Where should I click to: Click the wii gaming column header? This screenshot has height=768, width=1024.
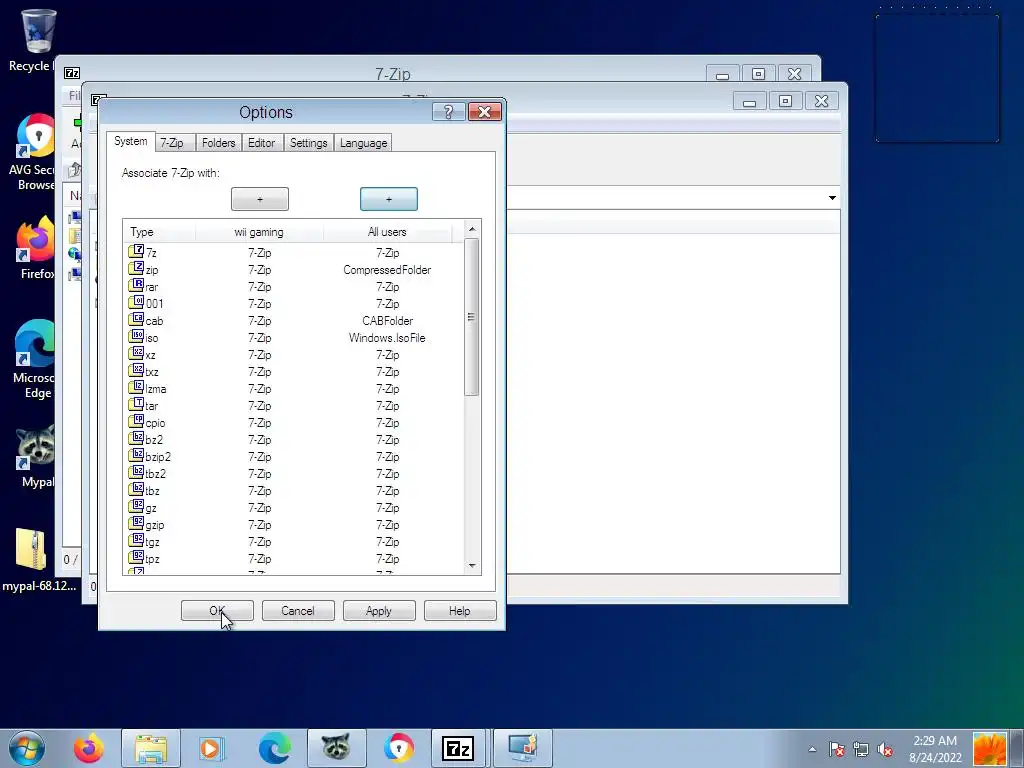(x=259, y=232)
